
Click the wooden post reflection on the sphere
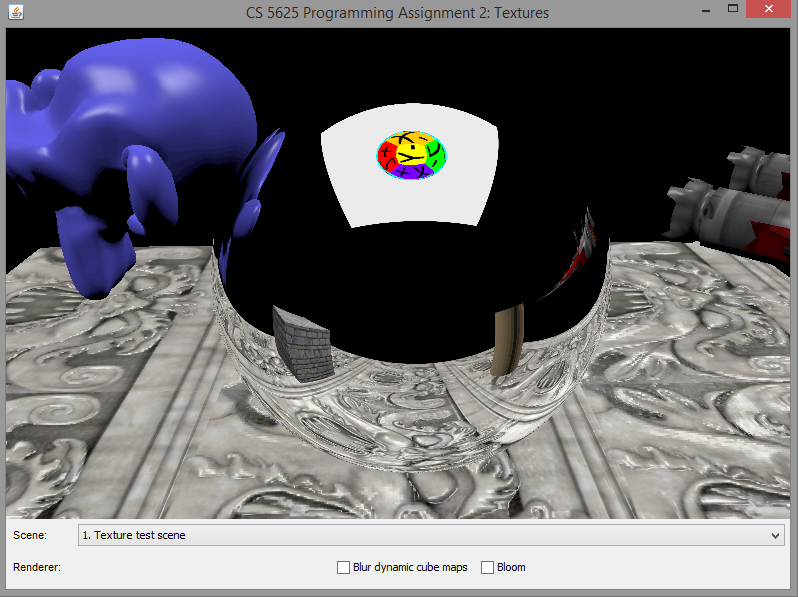click(509, 340)
